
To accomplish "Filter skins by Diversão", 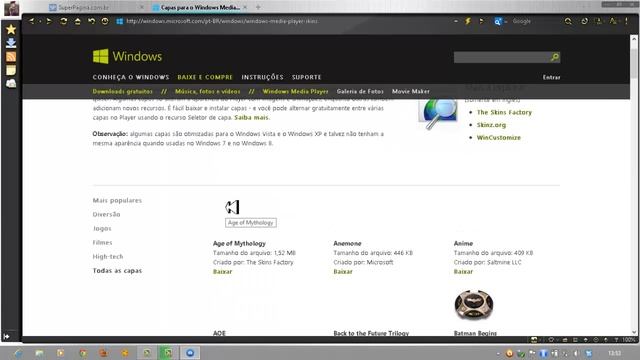I will [x=107, y=214].
